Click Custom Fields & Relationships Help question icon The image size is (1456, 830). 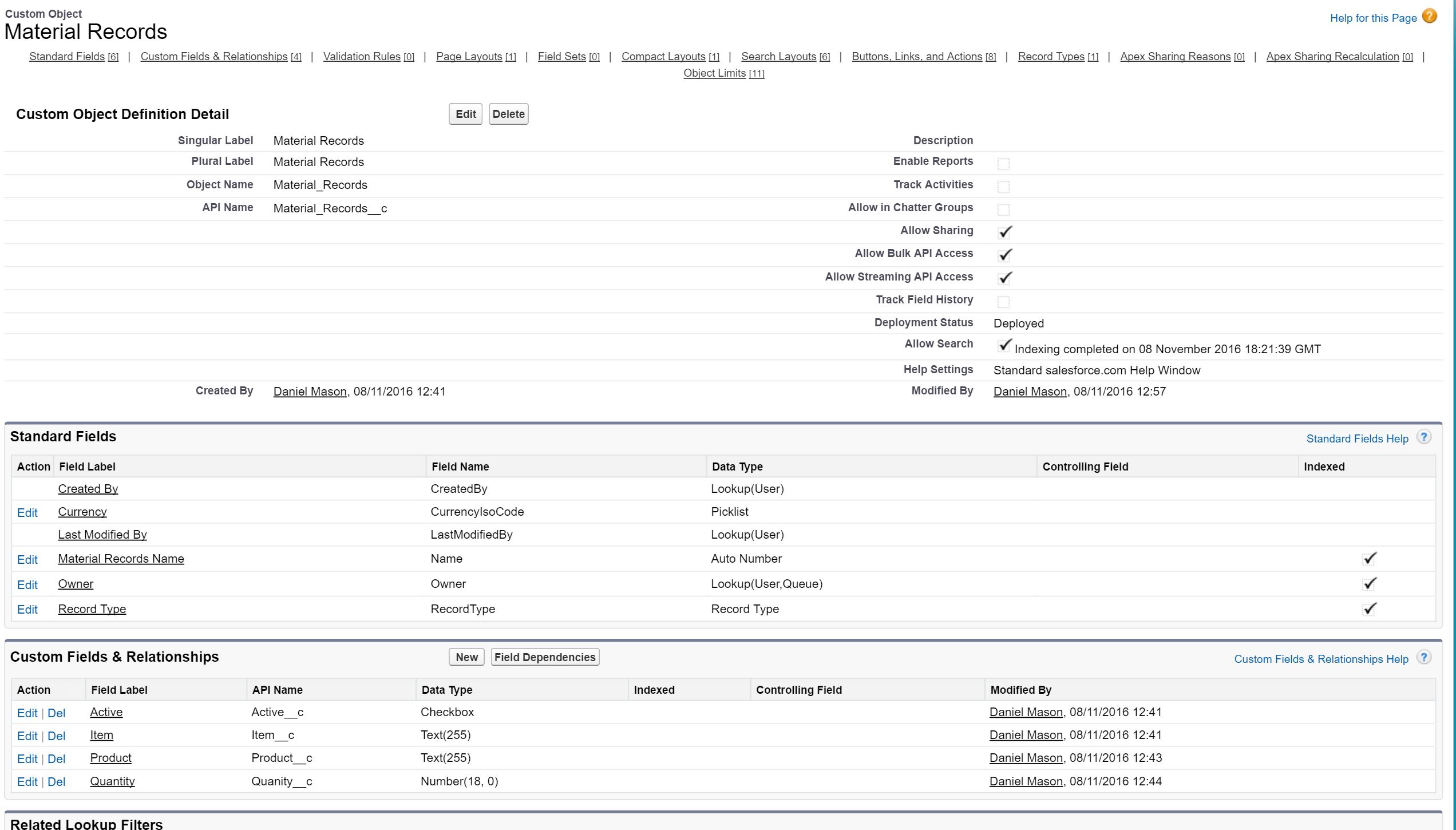[x=1423, y=658]
